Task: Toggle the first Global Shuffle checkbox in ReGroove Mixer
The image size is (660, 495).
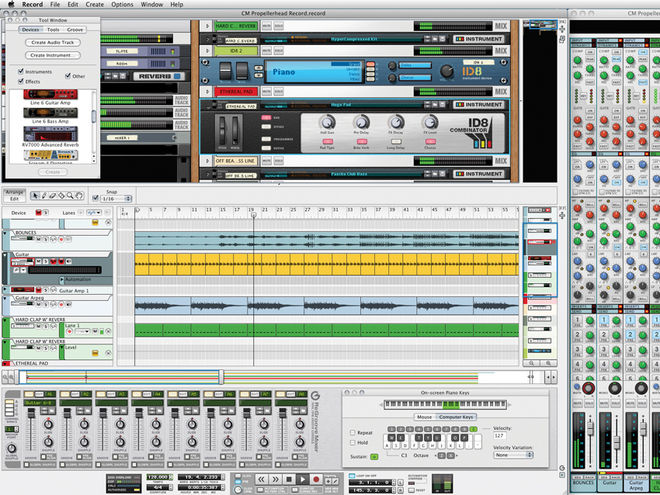Action: 26,465
